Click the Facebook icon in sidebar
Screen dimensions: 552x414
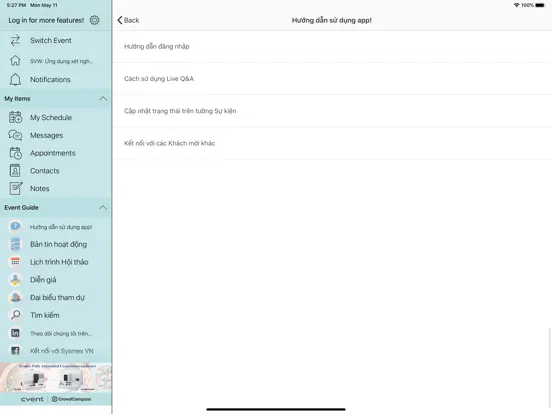tap(15, 351)
